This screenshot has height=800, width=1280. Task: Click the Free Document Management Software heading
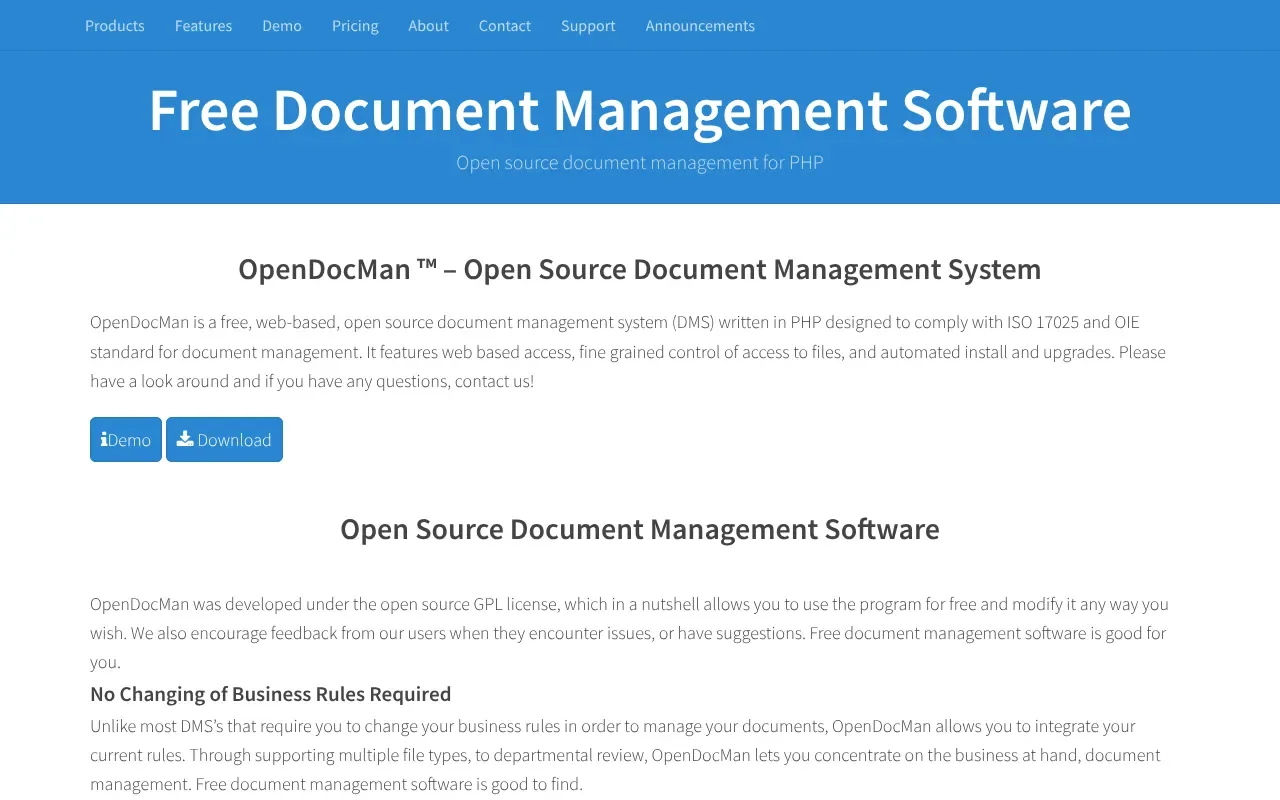coord(639,110)
